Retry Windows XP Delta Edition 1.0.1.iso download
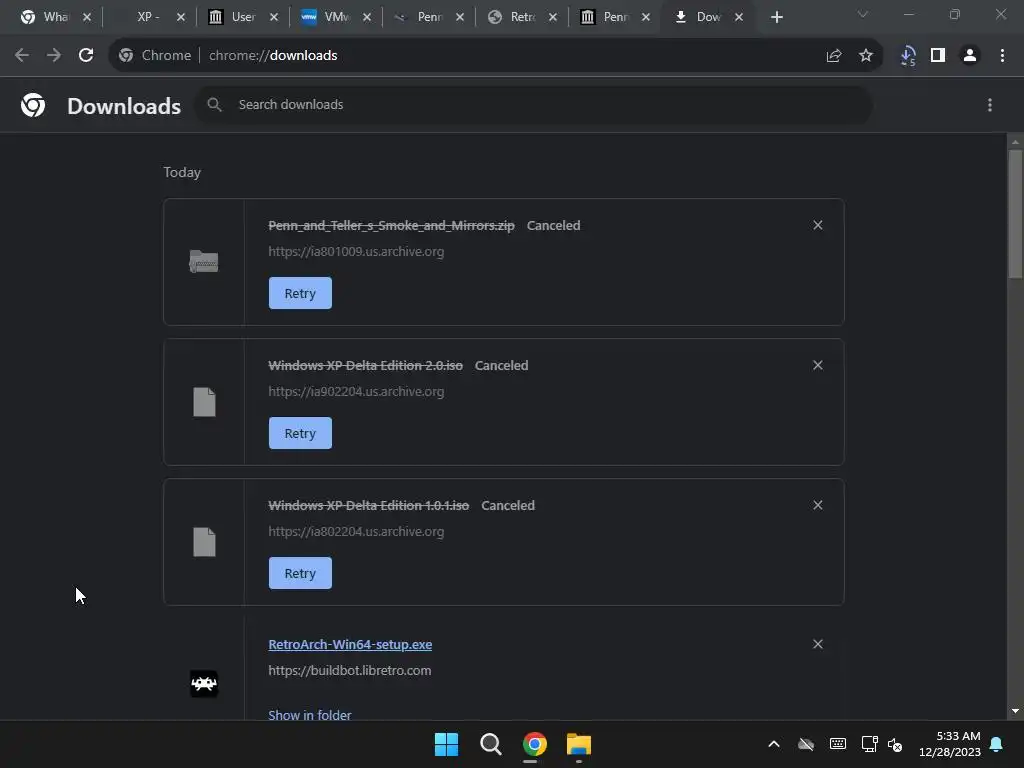Image resolution: width=1024 pixels, height=768 pixels. tap(300, 573)
